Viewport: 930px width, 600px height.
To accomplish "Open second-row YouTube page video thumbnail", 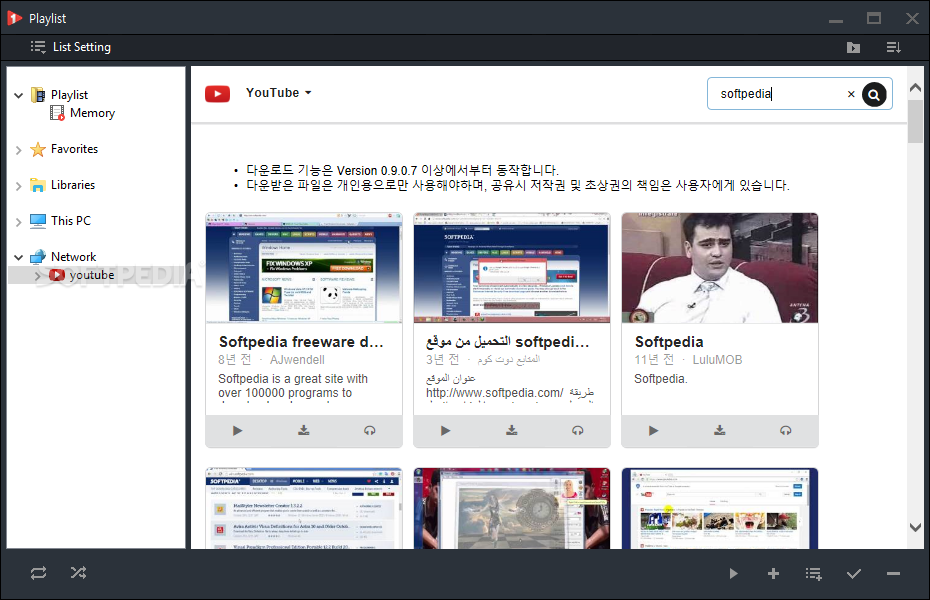I will [720, 508].
